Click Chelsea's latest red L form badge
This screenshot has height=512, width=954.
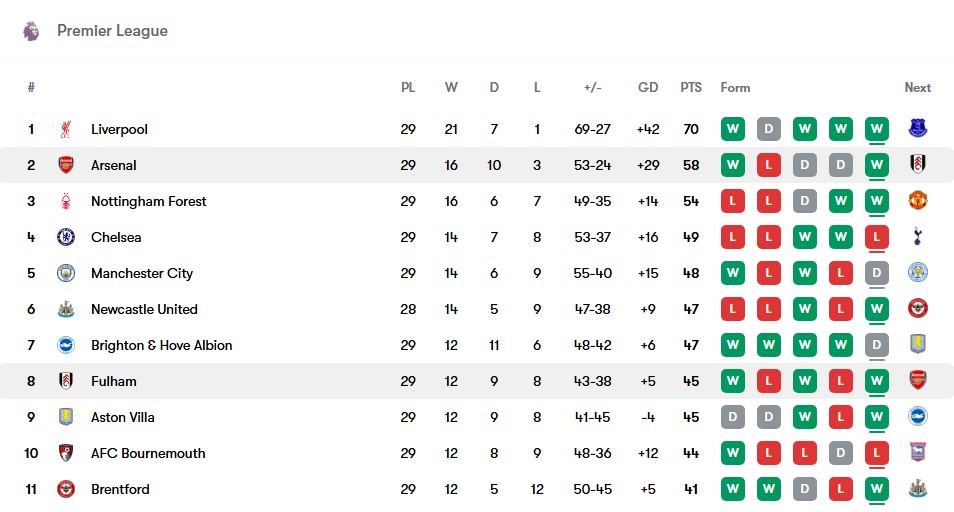(x=876, y=237)
